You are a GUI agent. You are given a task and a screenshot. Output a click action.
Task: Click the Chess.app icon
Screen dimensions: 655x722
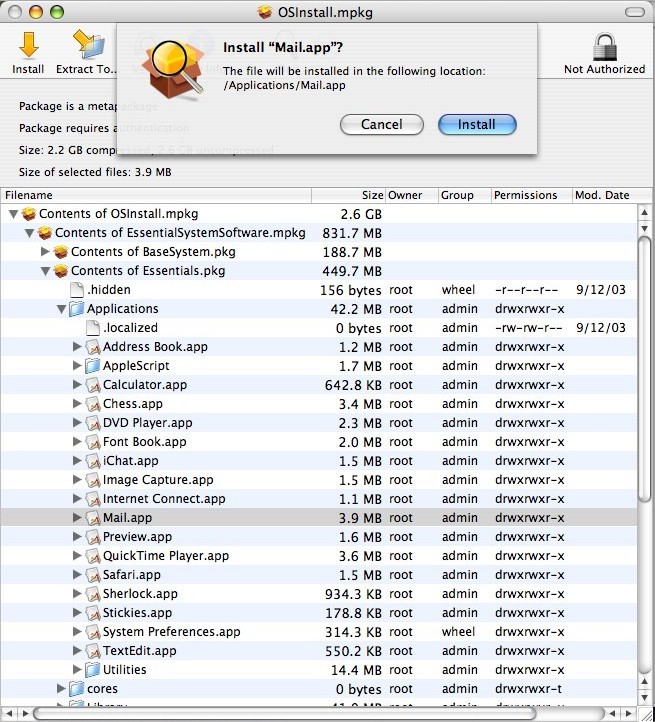point(93,404)
